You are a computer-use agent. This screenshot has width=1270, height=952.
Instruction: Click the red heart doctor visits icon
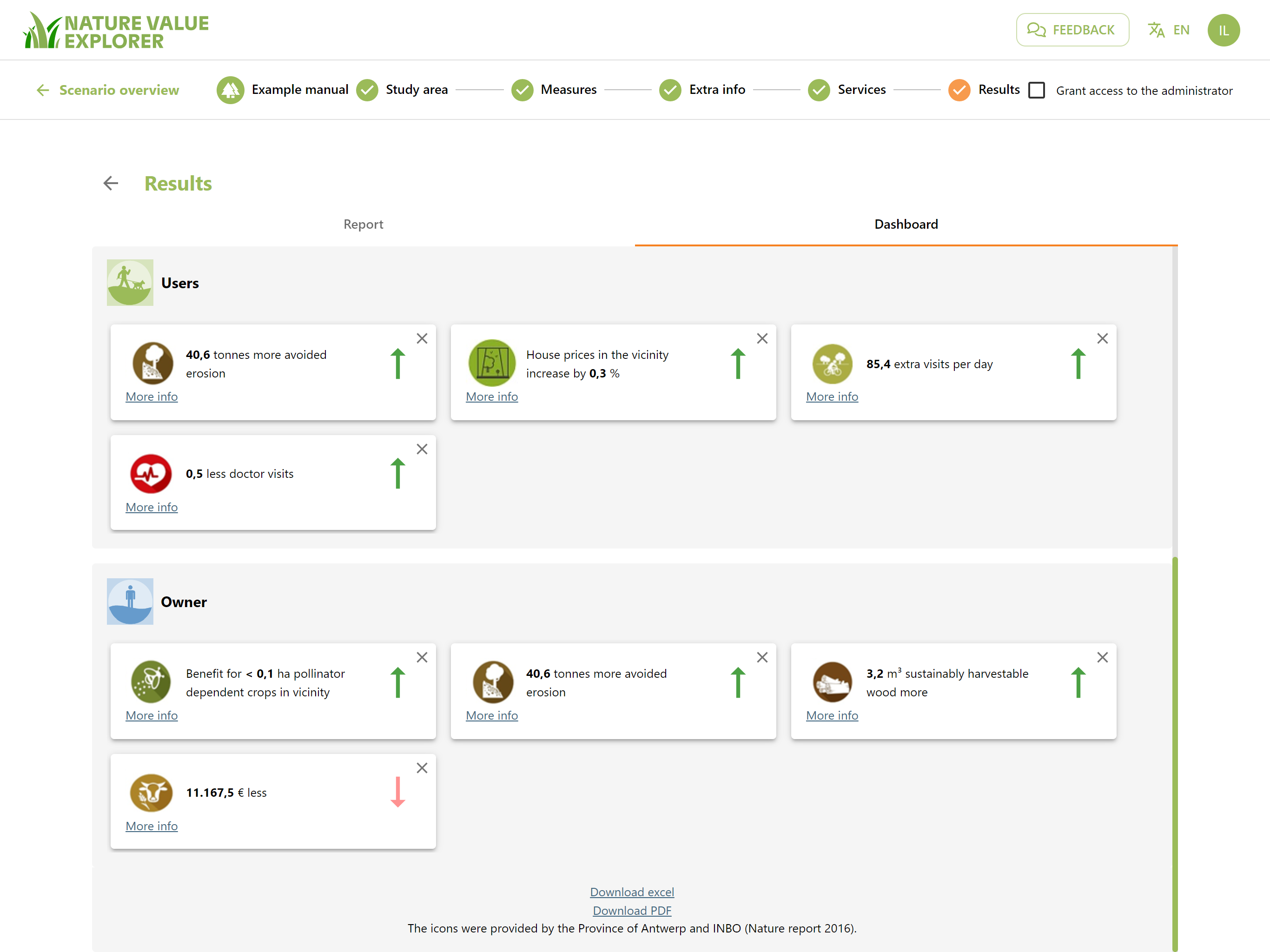click(151, 473)
